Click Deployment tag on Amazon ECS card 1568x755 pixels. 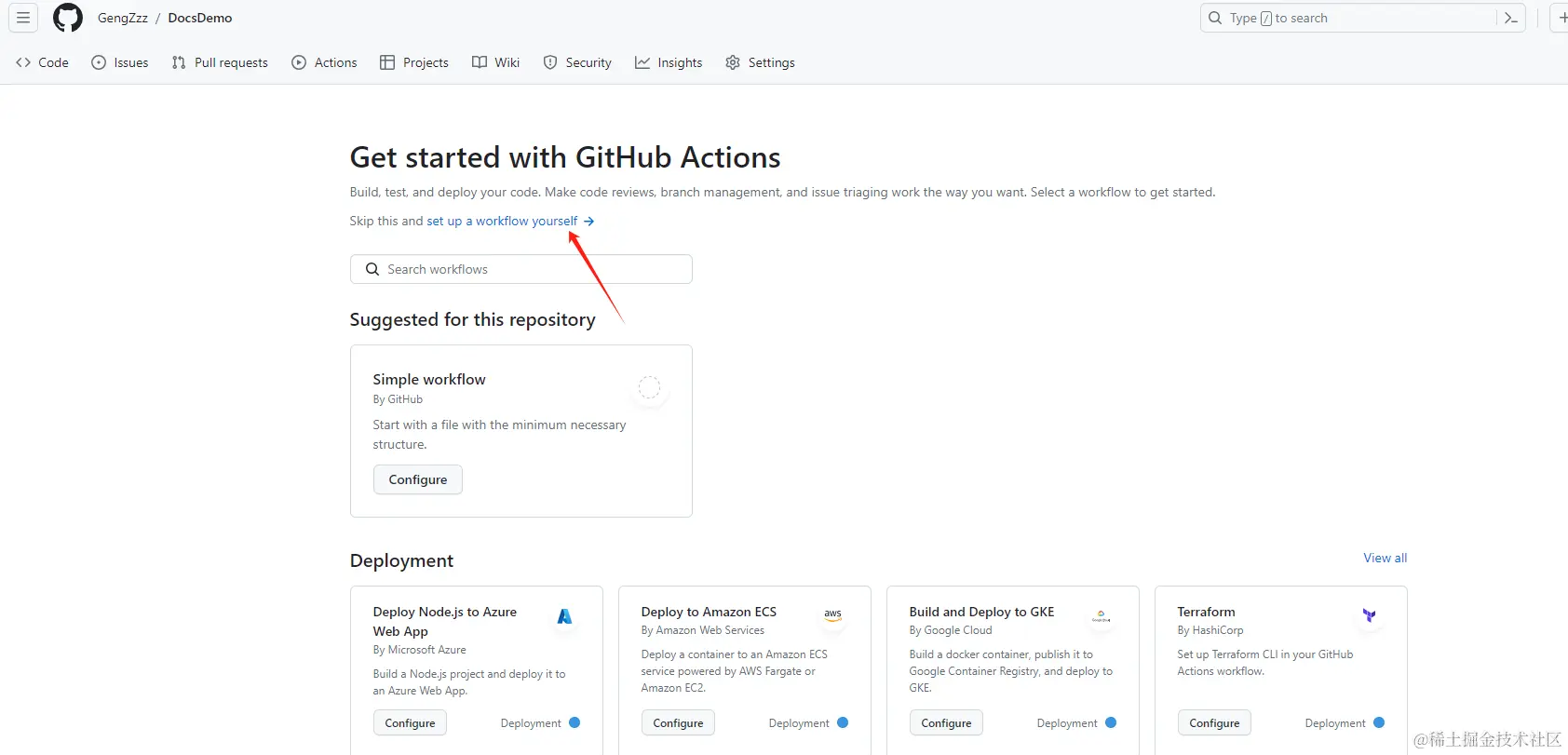pyautogui.click(x=808, y=723)
